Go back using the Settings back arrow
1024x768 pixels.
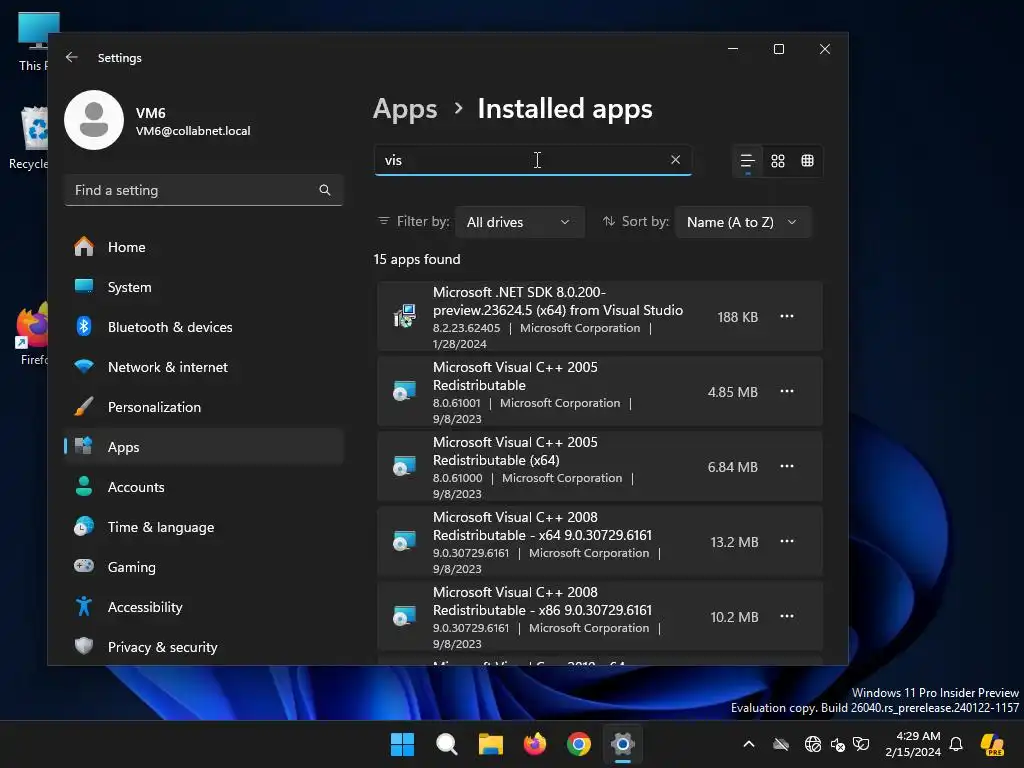pyautogui.click(x=72, y=57)
